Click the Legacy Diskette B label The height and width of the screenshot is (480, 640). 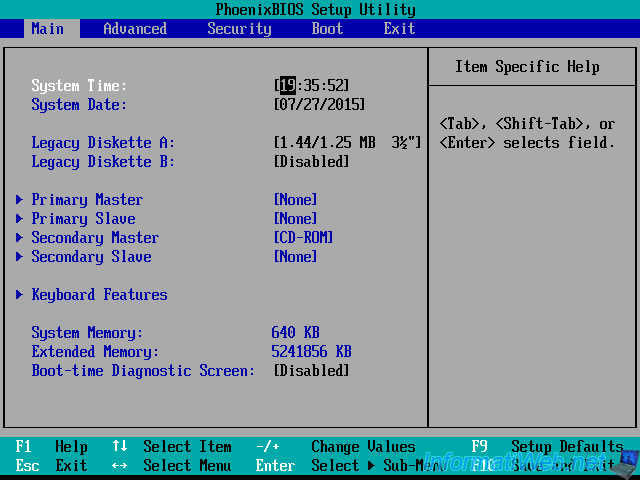[103, 162]
